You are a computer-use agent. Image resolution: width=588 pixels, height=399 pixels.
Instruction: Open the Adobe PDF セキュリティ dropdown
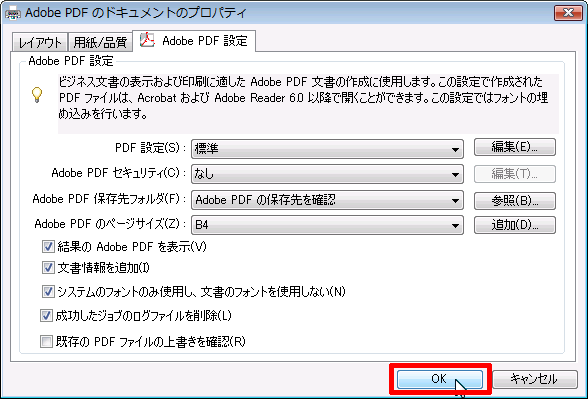[327, 174]
